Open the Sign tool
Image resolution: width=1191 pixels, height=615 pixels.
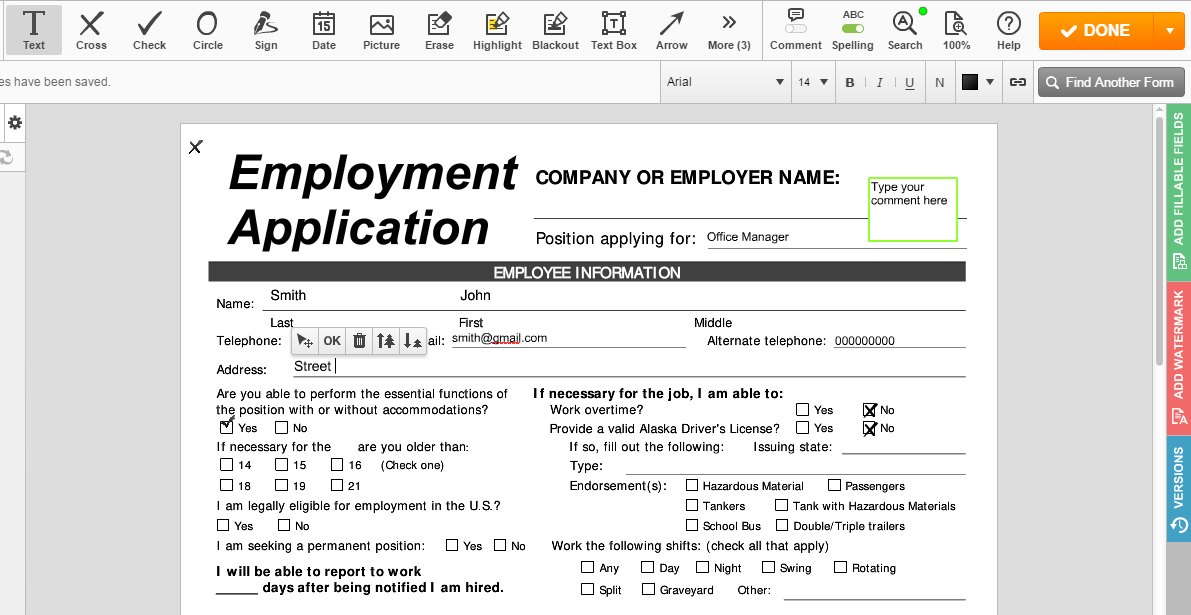pyautogui.click(x=266, y=30)
